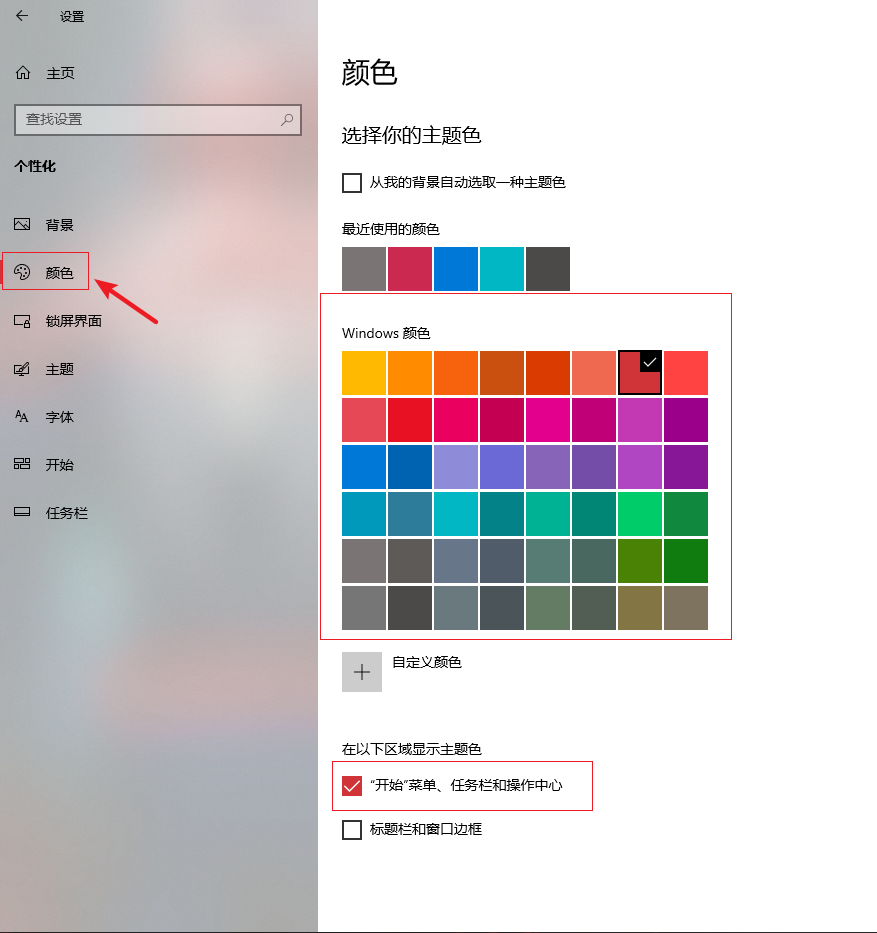The image size is (877, 933).
Task: Open the 开始 settings page
Action: coord(59,465)
